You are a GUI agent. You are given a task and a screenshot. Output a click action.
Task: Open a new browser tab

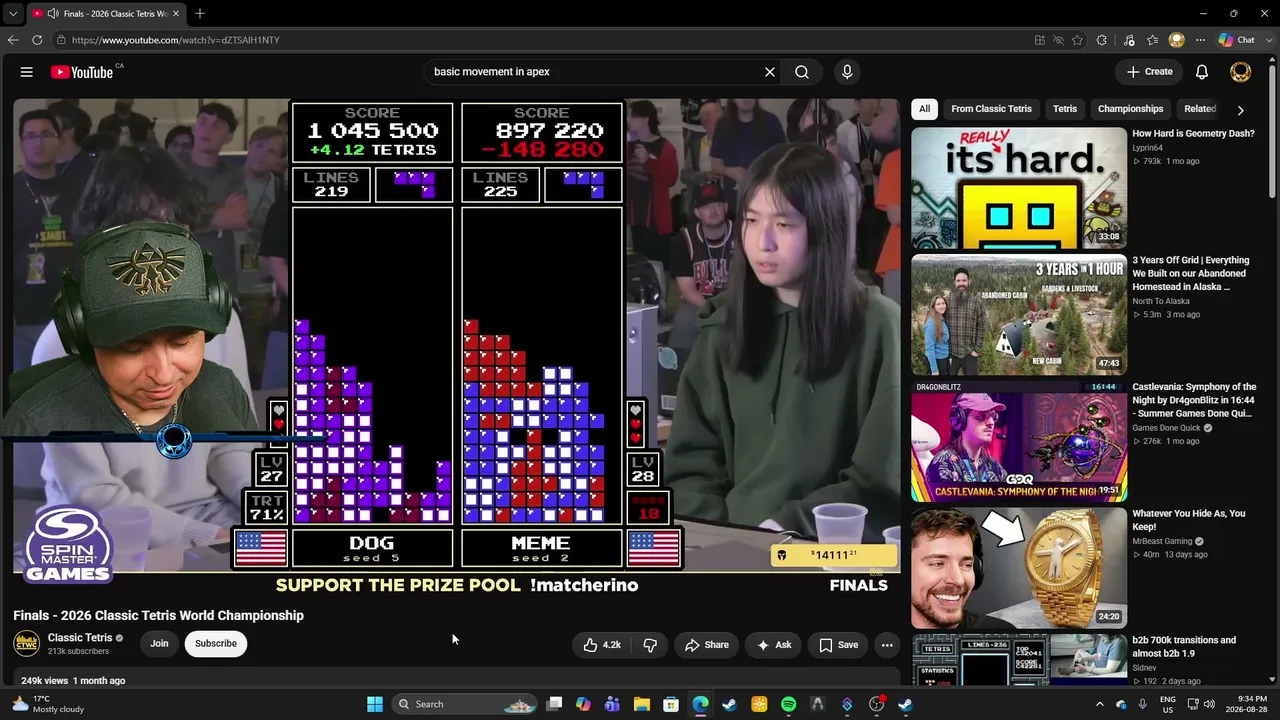click(200, 14)
